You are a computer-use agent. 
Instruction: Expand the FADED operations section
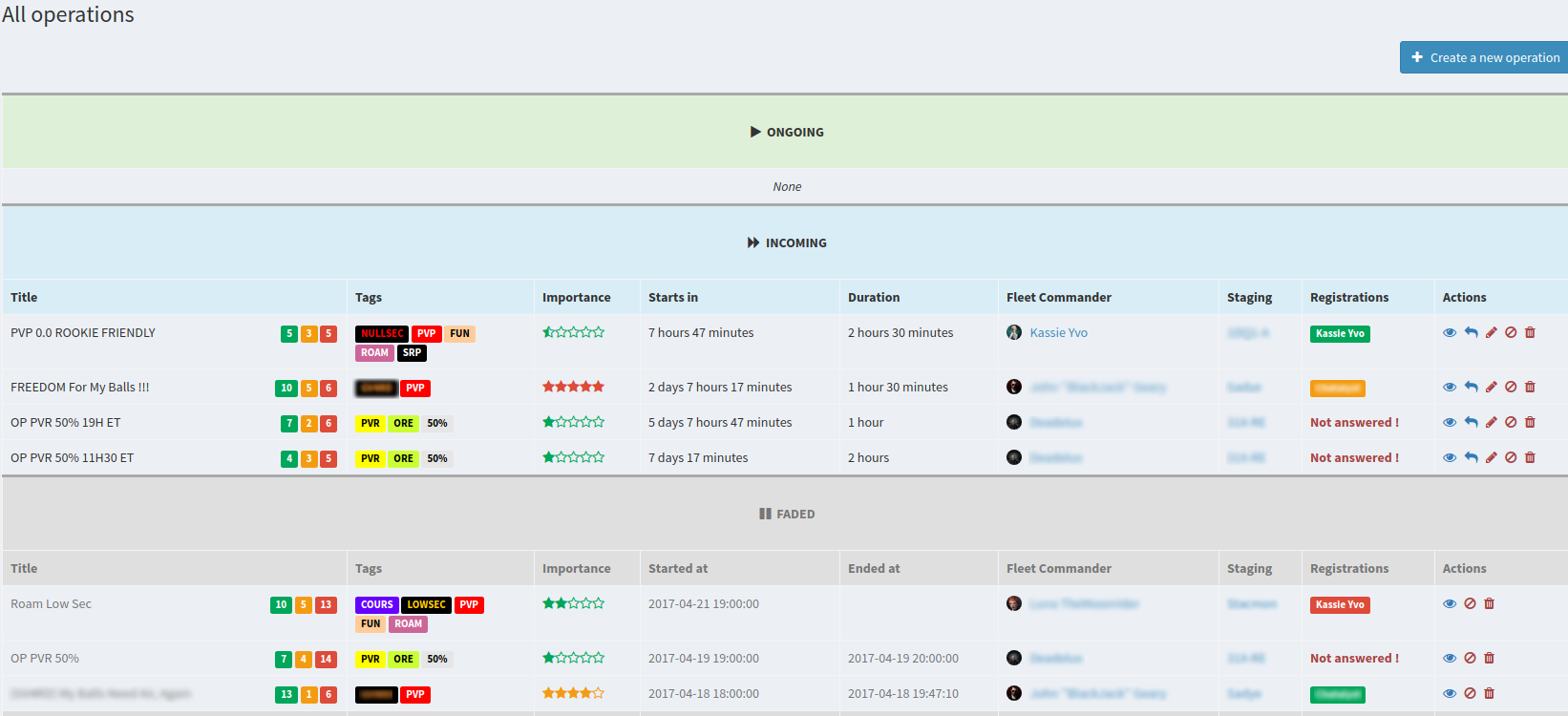787,514
